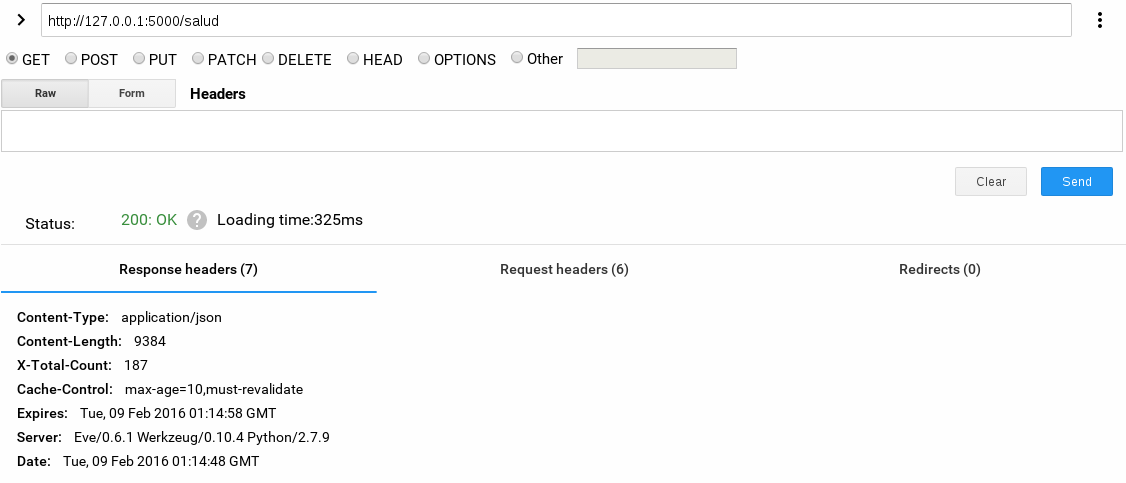
Task: Click the custom method input field
Action: (656, 59)
